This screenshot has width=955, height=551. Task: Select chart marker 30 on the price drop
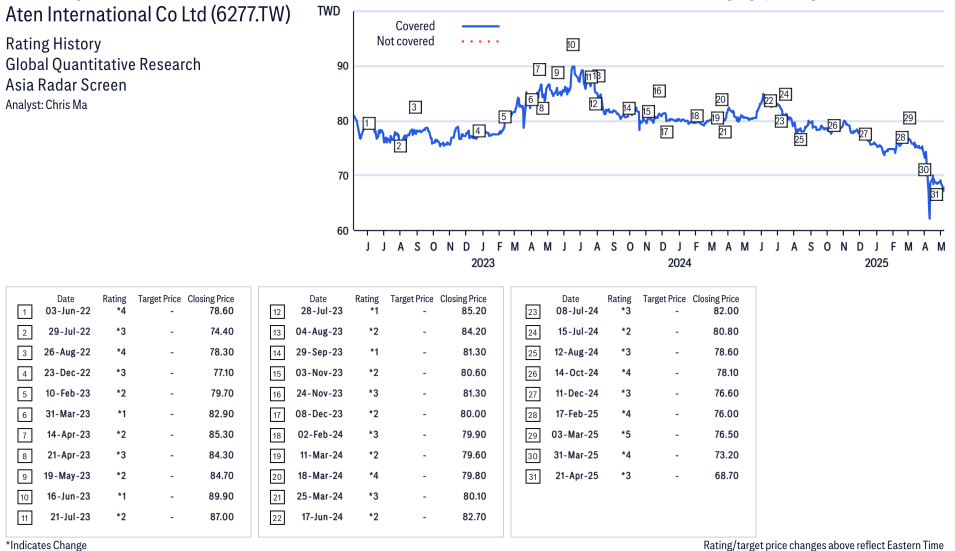[924, 170]
